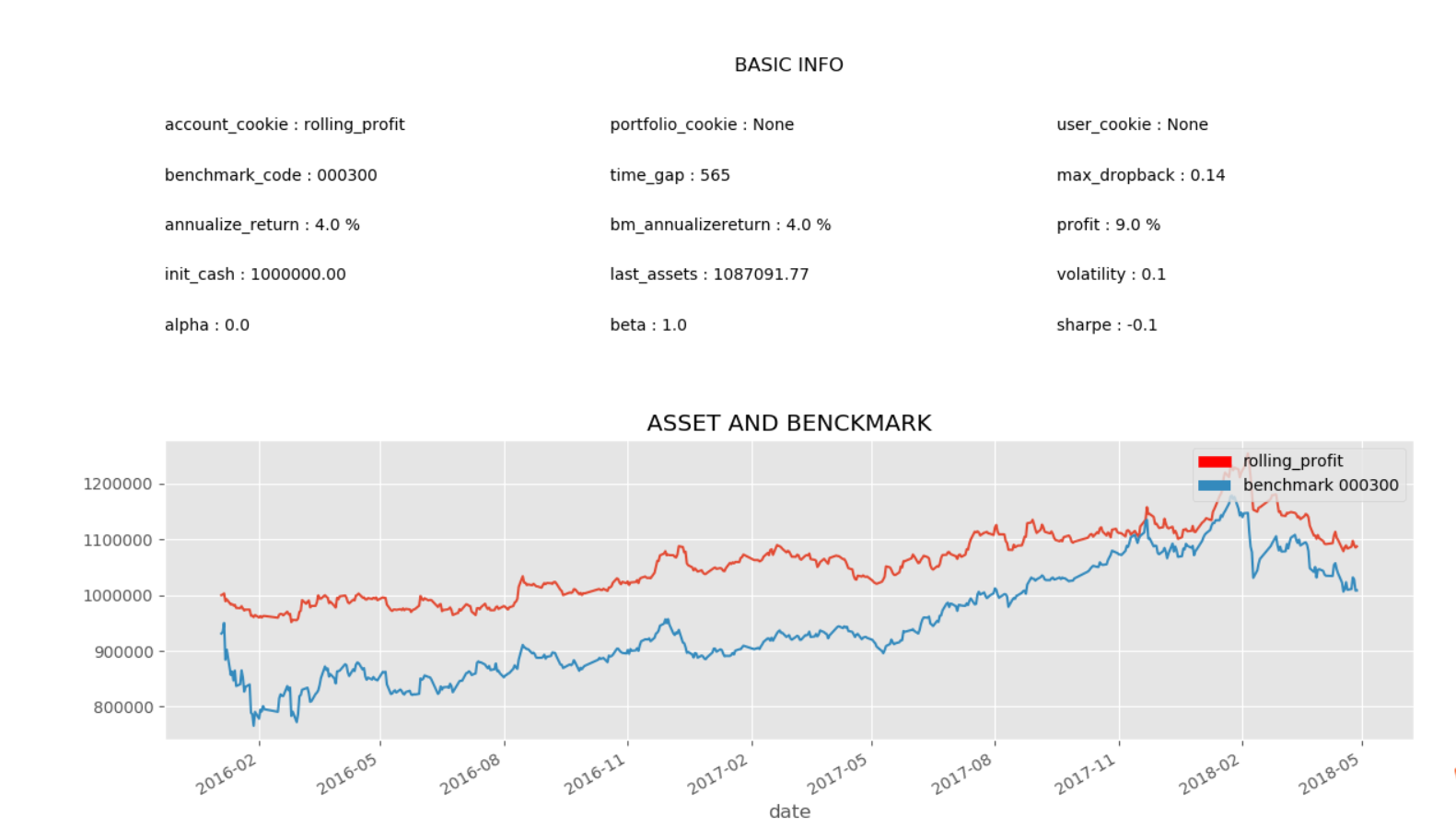Click 'beta : 1.0' text
1456x830 pixels.
point(648,325)
